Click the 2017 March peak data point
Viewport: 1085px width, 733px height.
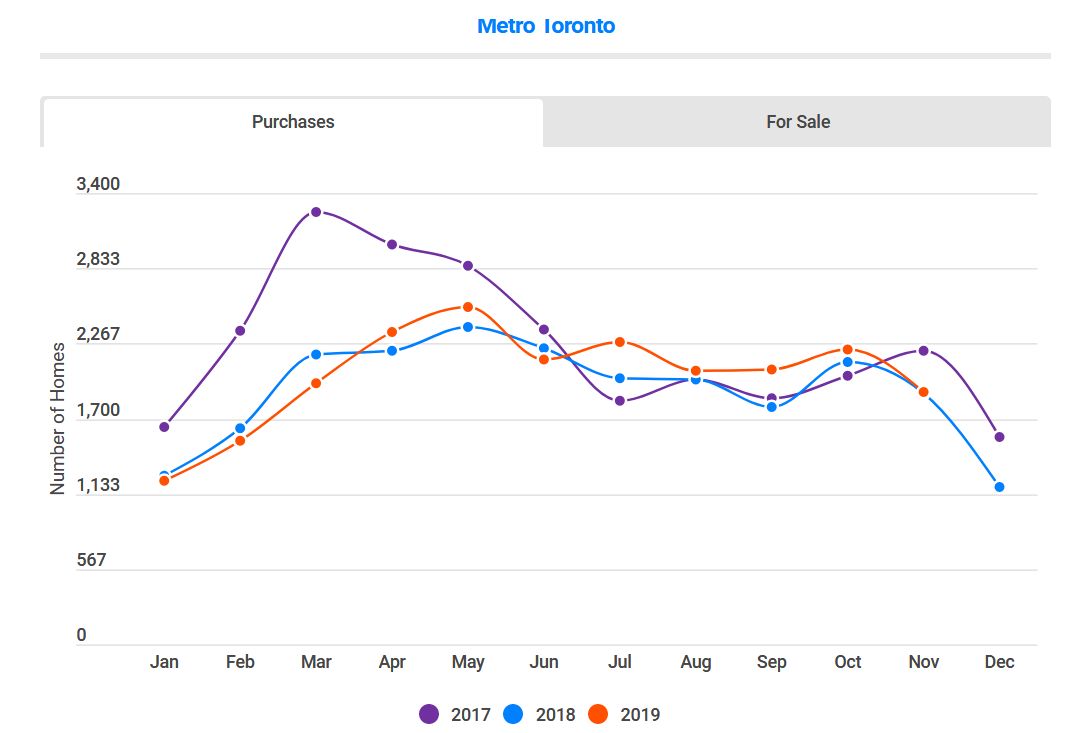(316, 212)
